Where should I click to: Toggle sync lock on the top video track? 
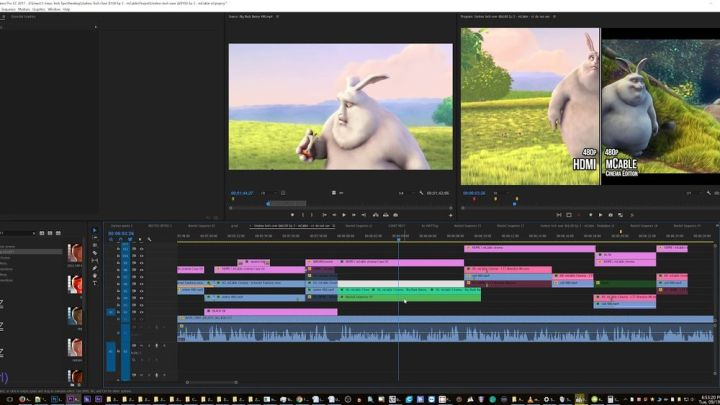tap(134, 249)
